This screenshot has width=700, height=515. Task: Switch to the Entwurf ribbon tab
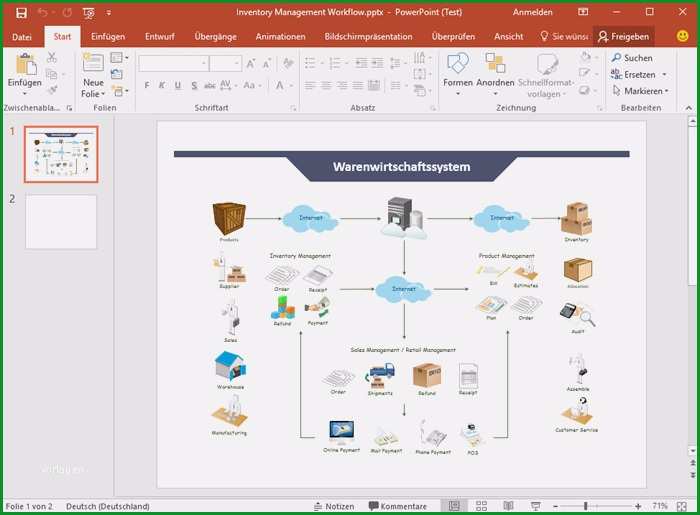click(160, 37)
